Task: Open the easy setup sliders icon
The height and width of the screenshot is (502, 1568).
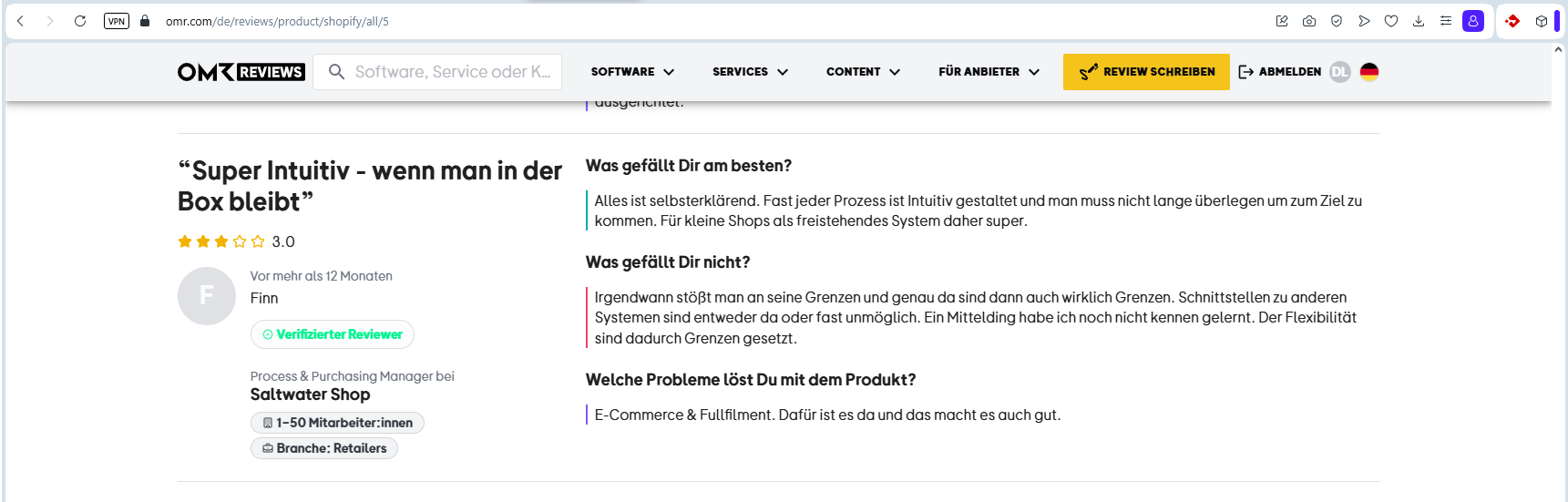Action: 1446,21
